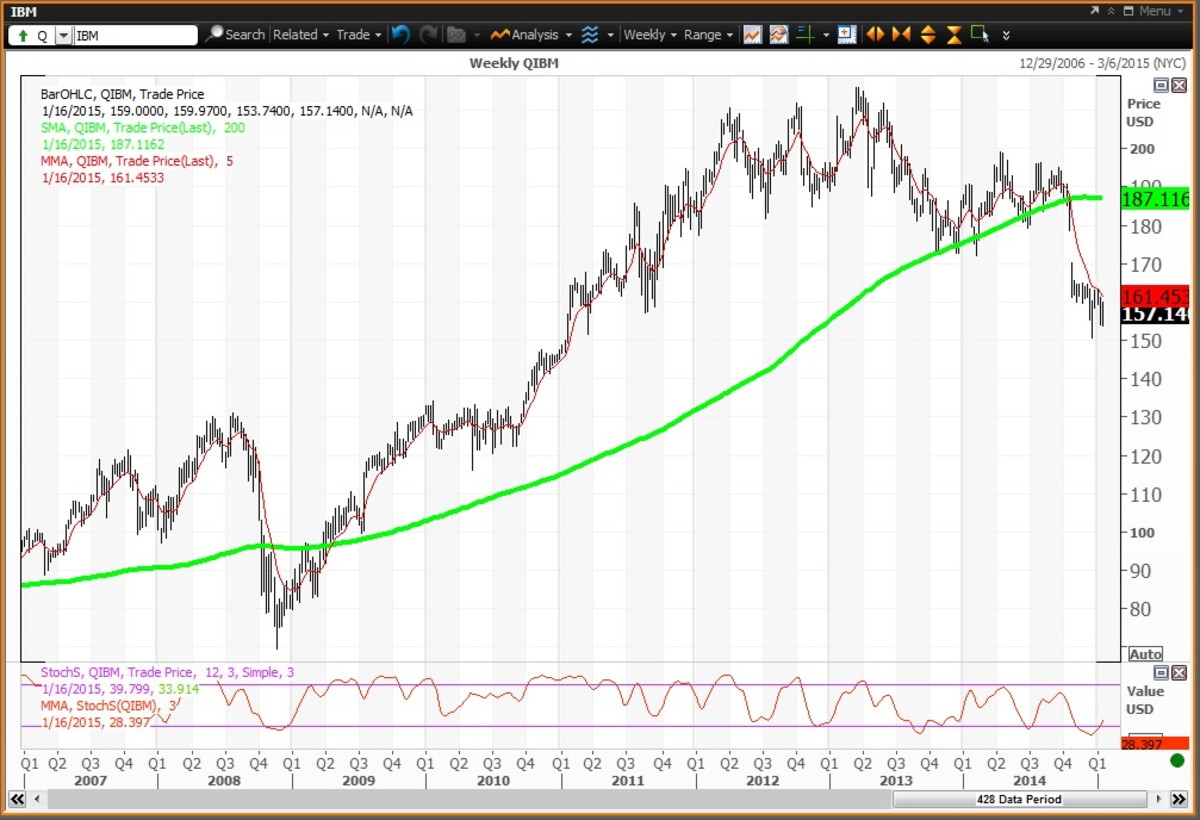
Task: Click the vertical expand arrows icon
Action: coord(927,34)
